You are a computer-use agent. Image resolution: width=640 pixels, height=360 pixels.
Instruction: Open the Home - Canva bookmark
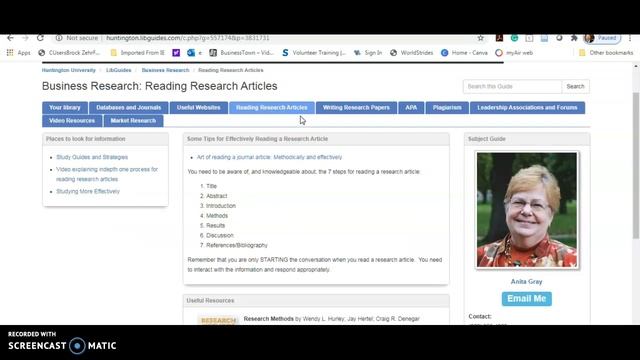[464, 53]
